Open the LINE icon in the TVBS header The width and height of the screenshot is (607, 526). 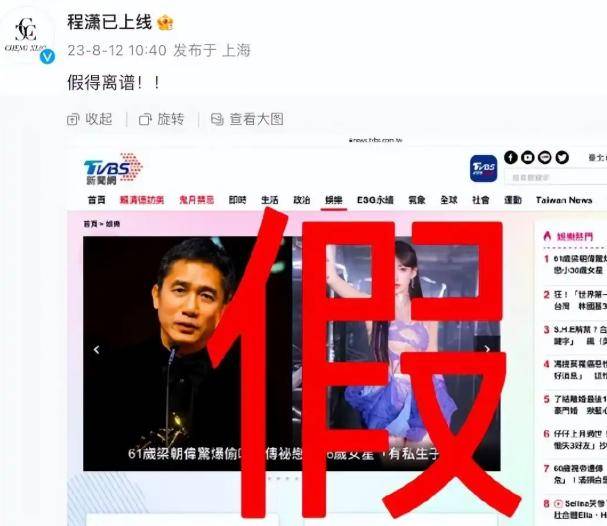point(545,157)
